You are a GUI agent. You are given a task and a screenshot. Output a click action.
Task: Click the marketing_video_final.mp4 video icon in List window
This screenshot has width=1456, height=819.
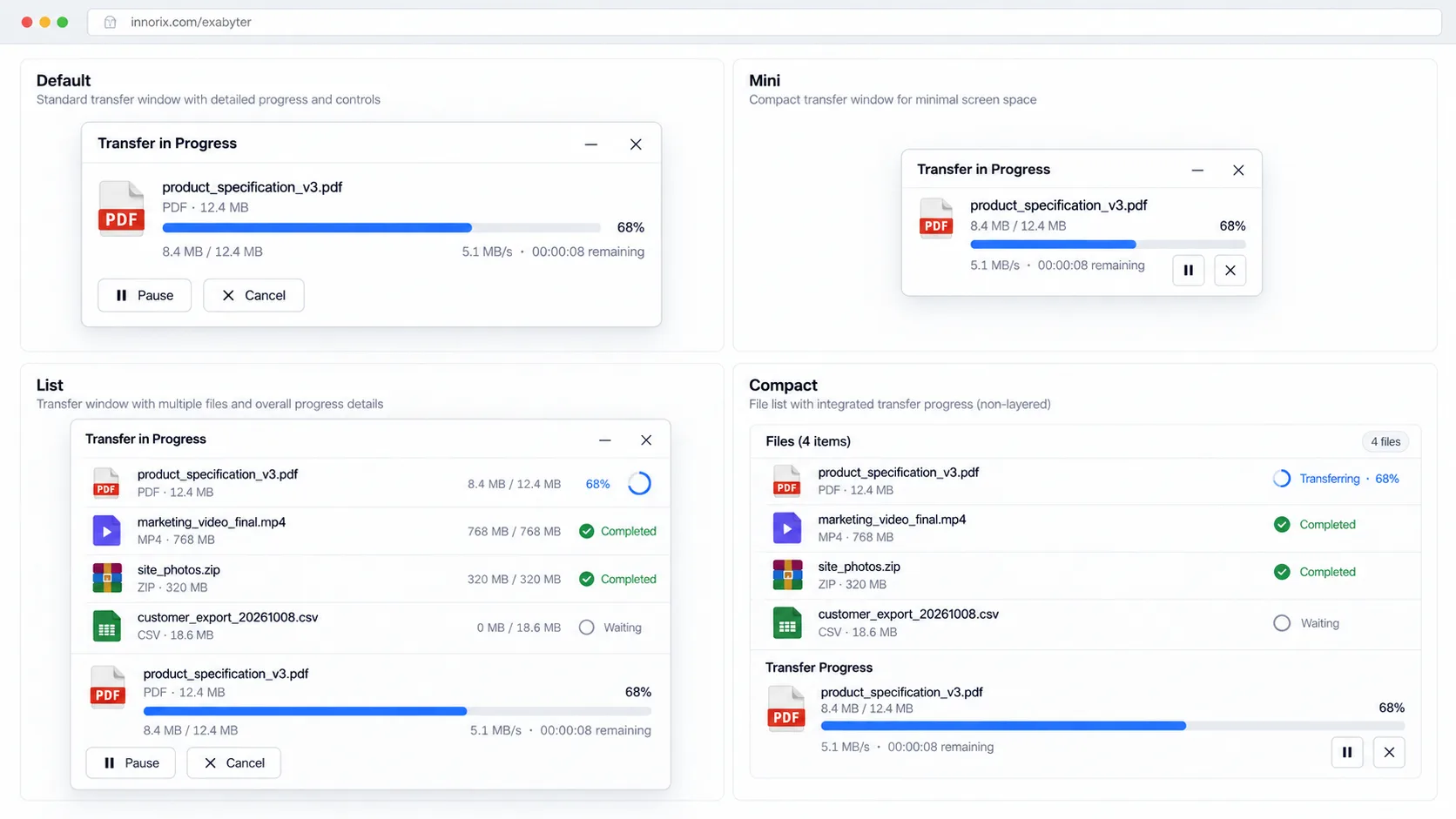[107, 530]
